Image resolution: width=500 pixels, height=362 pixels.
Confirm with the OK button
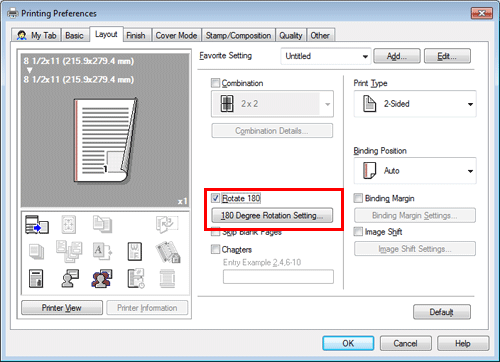click(x=348, y=343)
